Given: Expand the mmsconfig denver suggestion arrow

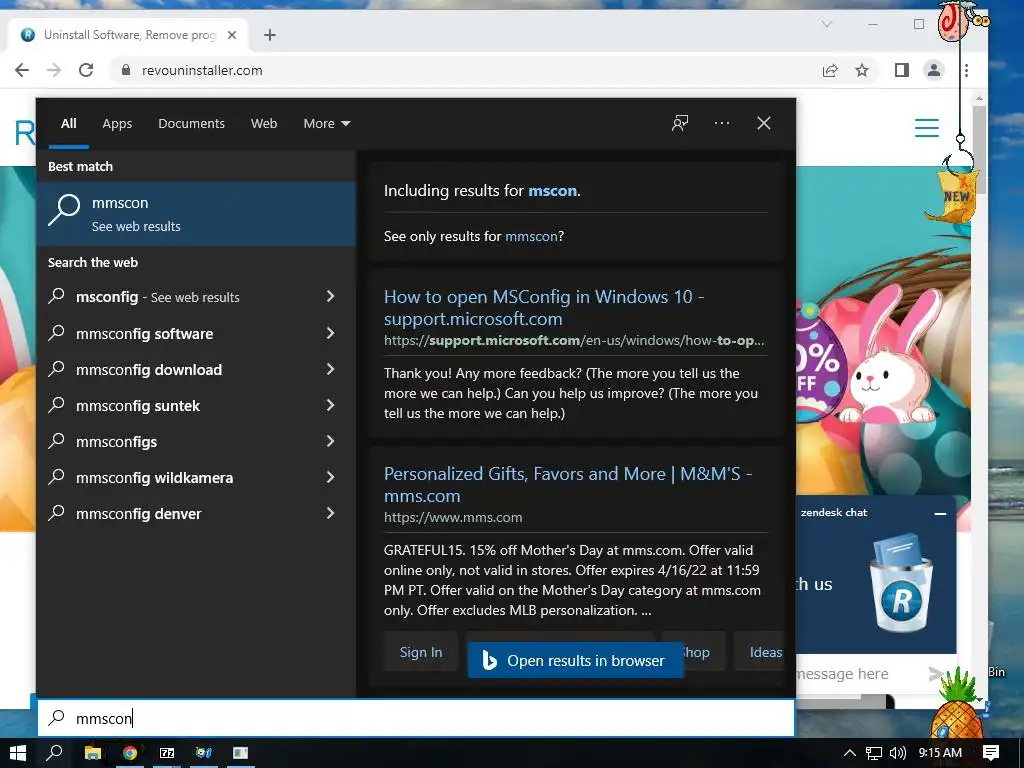Looking at the screenshot, I should (330, 513).
